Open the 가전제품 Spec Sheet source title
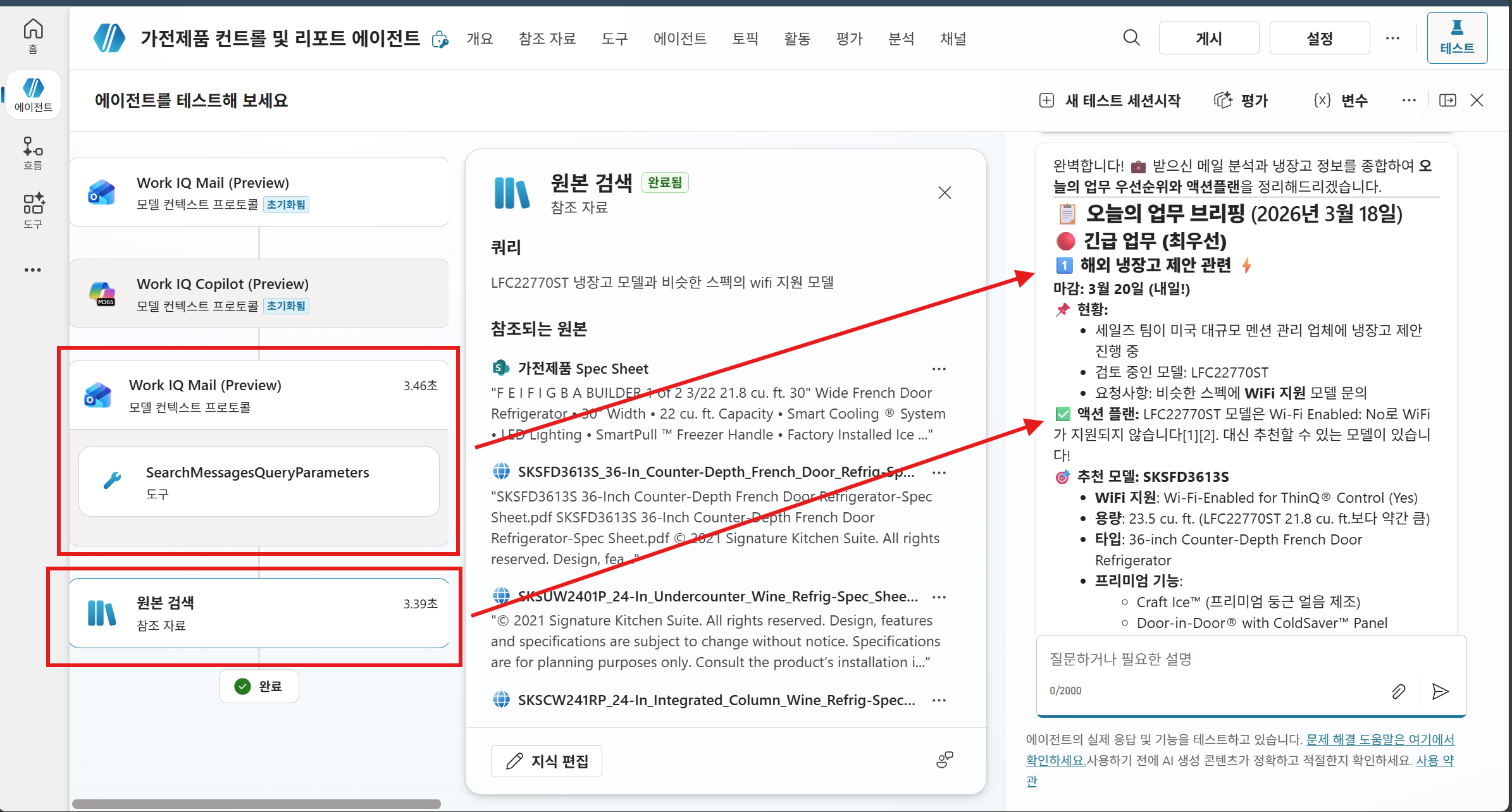 [583, 369]
